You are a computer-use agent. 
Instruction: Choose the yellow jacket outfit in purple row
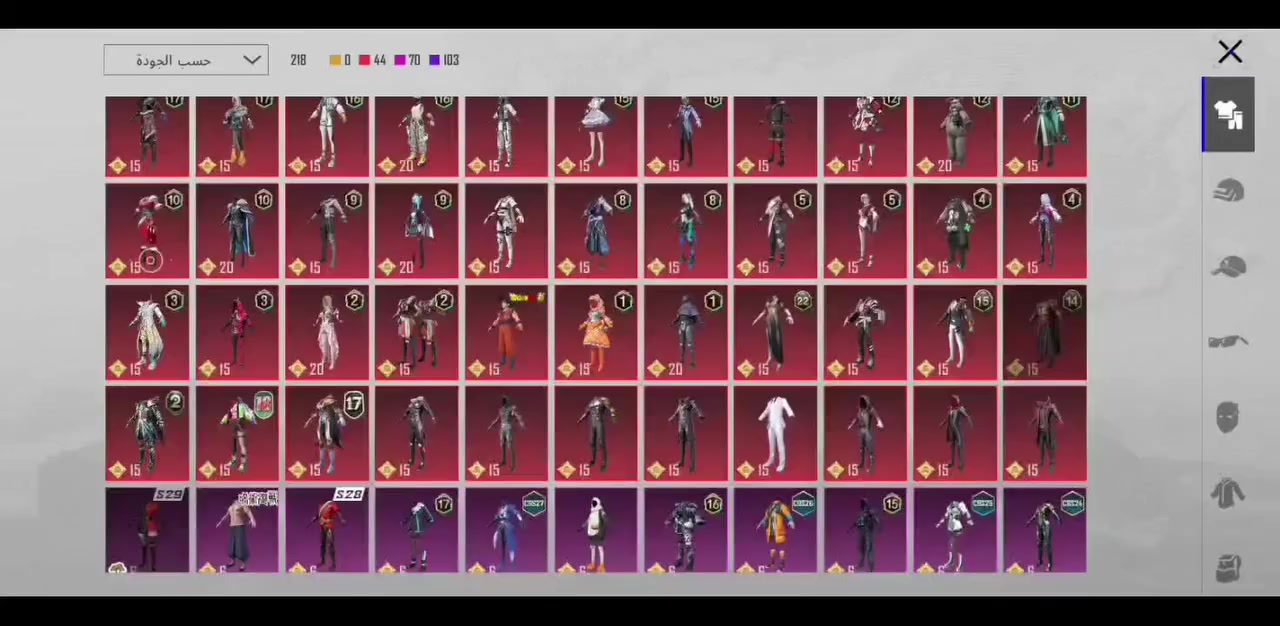(775, 530)
